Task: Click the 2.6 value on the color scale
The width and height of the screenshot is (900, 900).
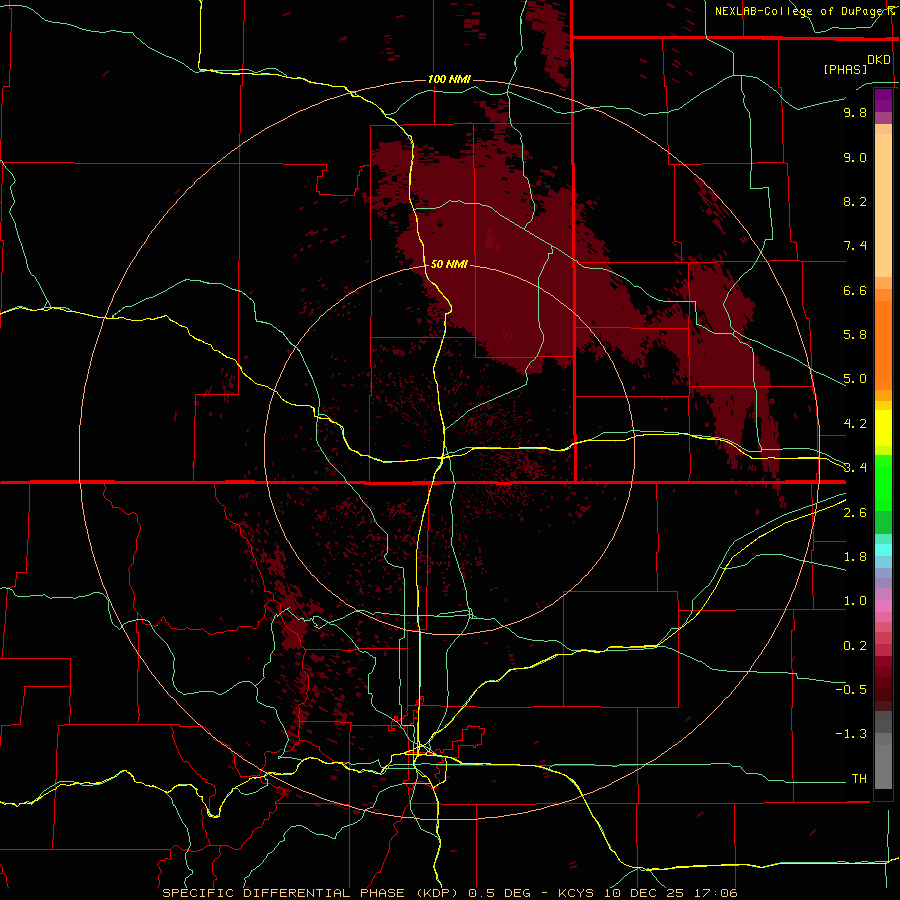Action: (x=855, y=513)
